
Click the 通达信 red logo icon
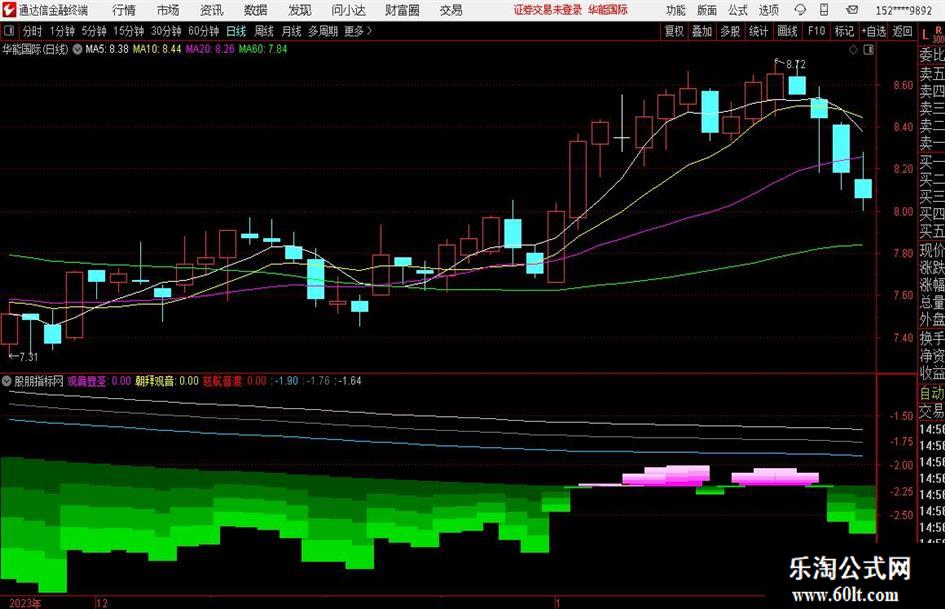9,10
